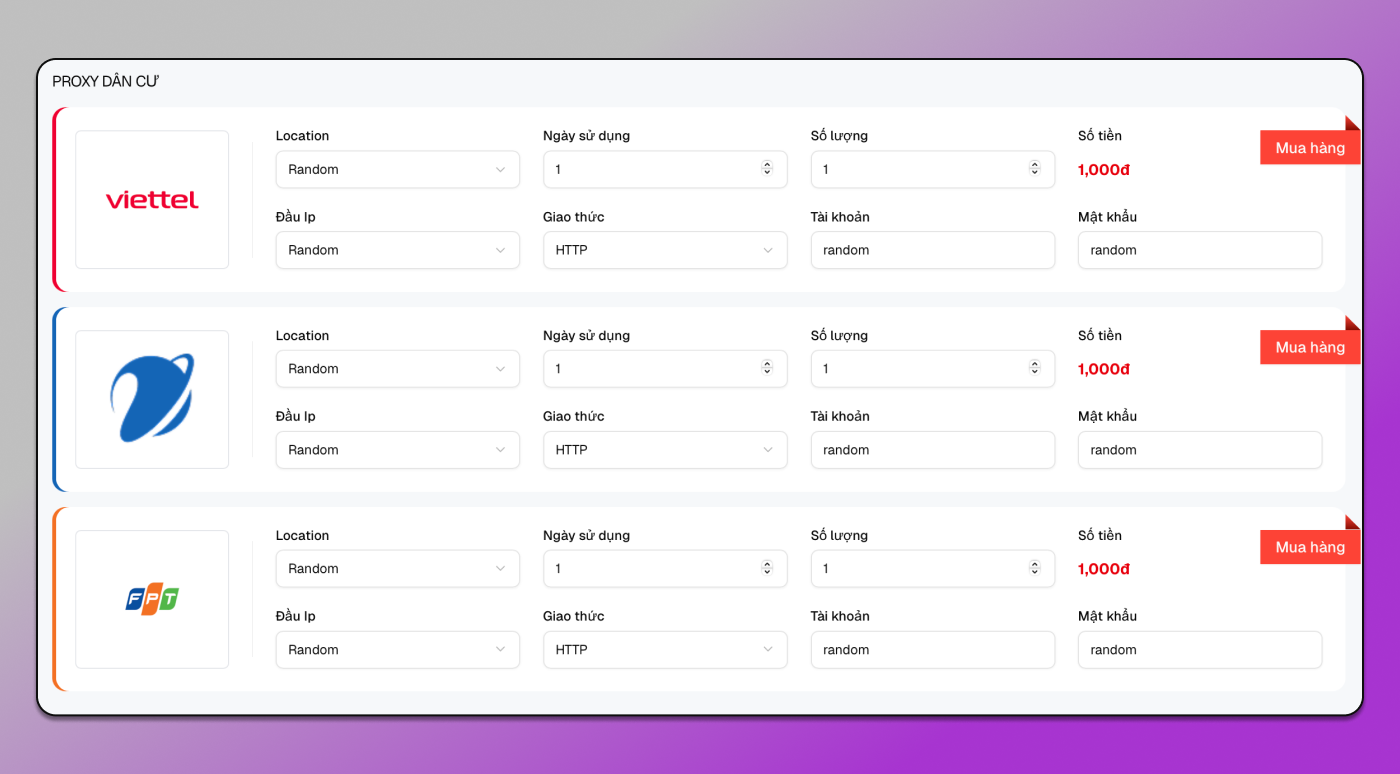Open Location dropdown in VNPT row
Viewport: 1400px width, 774px height.
(x=398, y=369)
